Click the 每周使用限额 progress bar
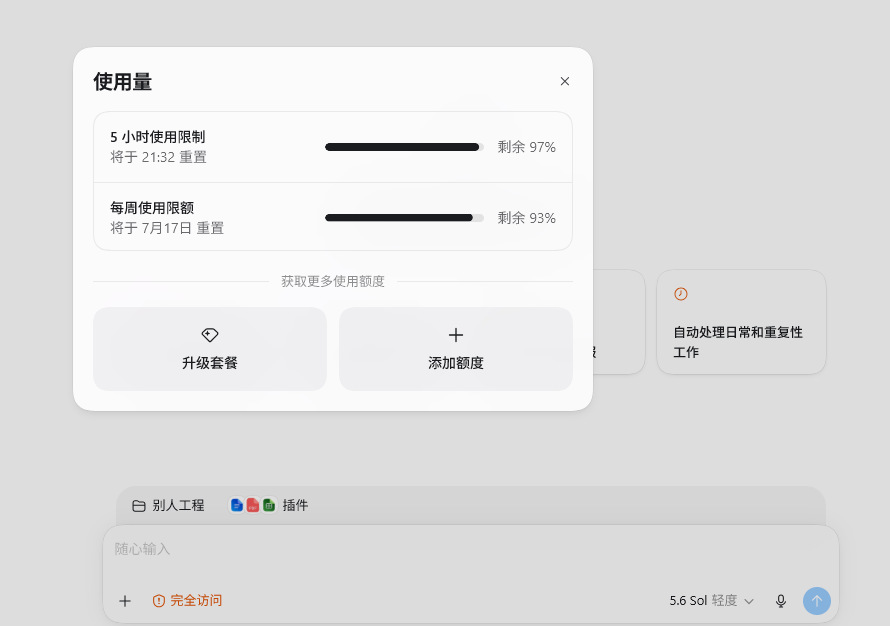Image resolution: width=890 pixels, height=626 pixels. coord(404,217)
